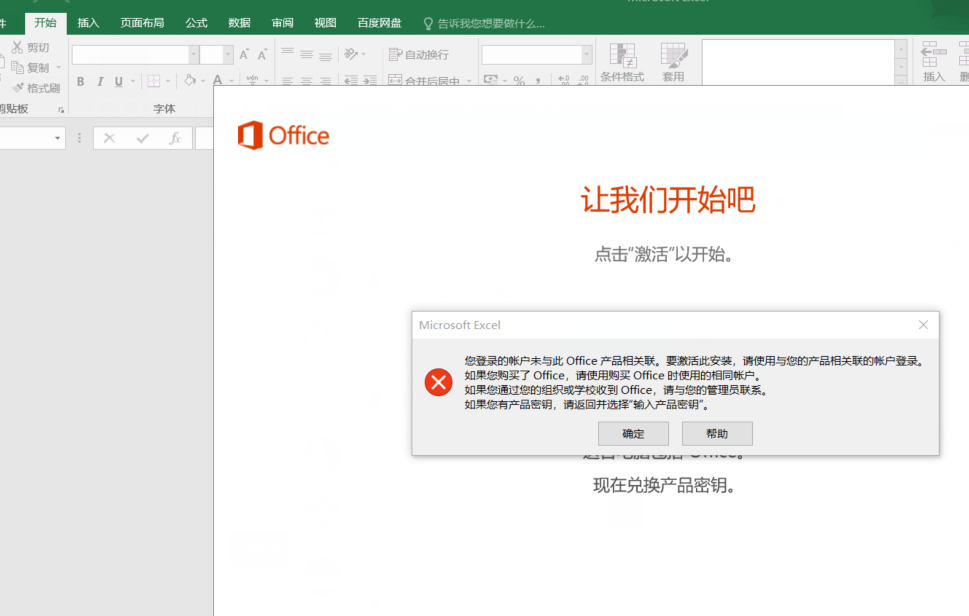Click the Office logo in activation window

(284, 135)
